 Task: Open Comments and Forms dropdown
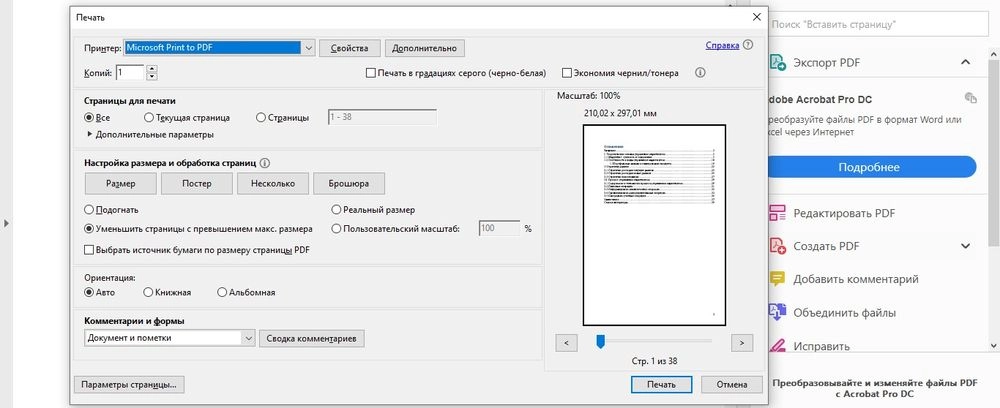coord(249,339)
